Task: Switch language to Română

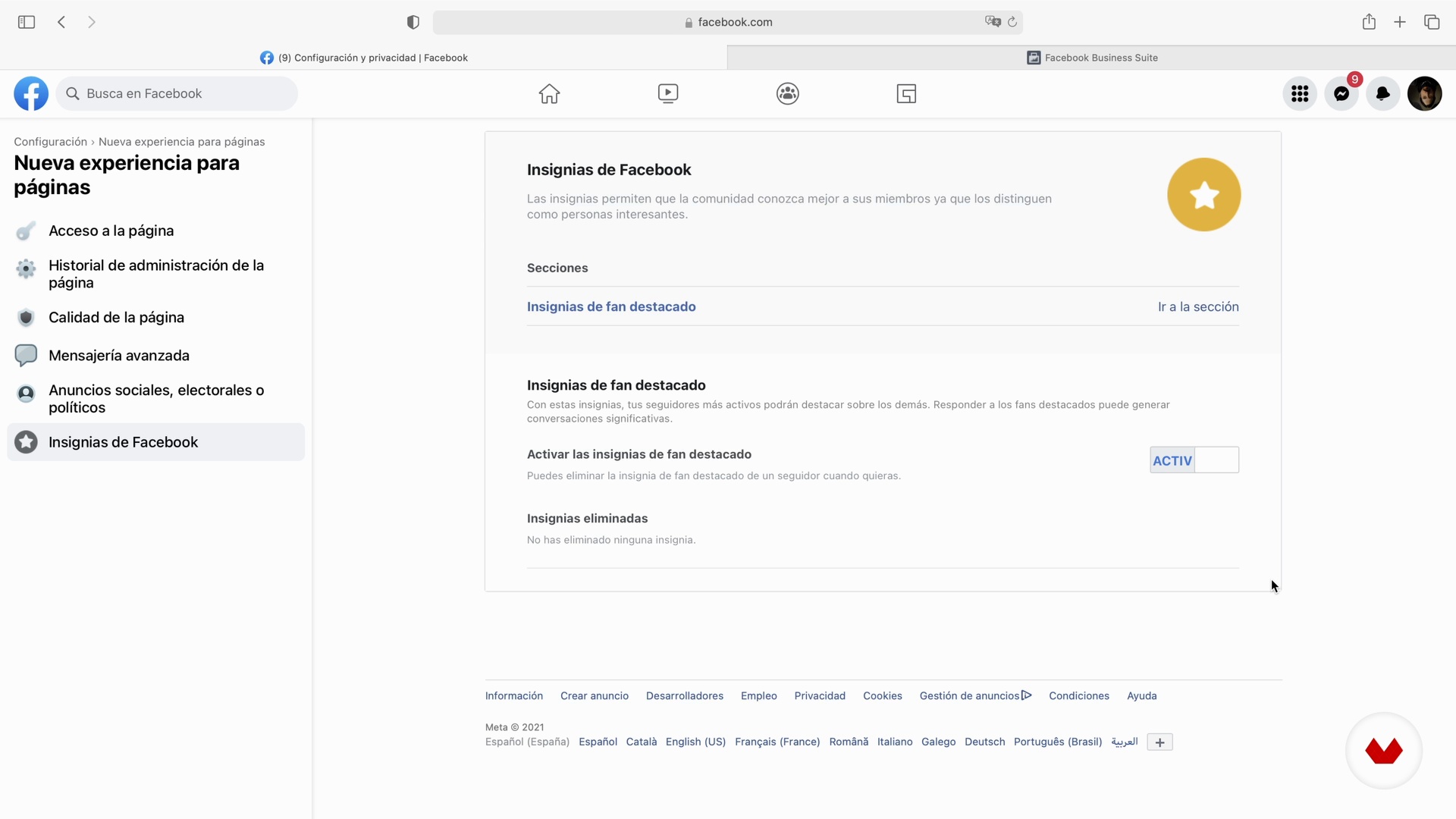Action: (x=849, y=742)
